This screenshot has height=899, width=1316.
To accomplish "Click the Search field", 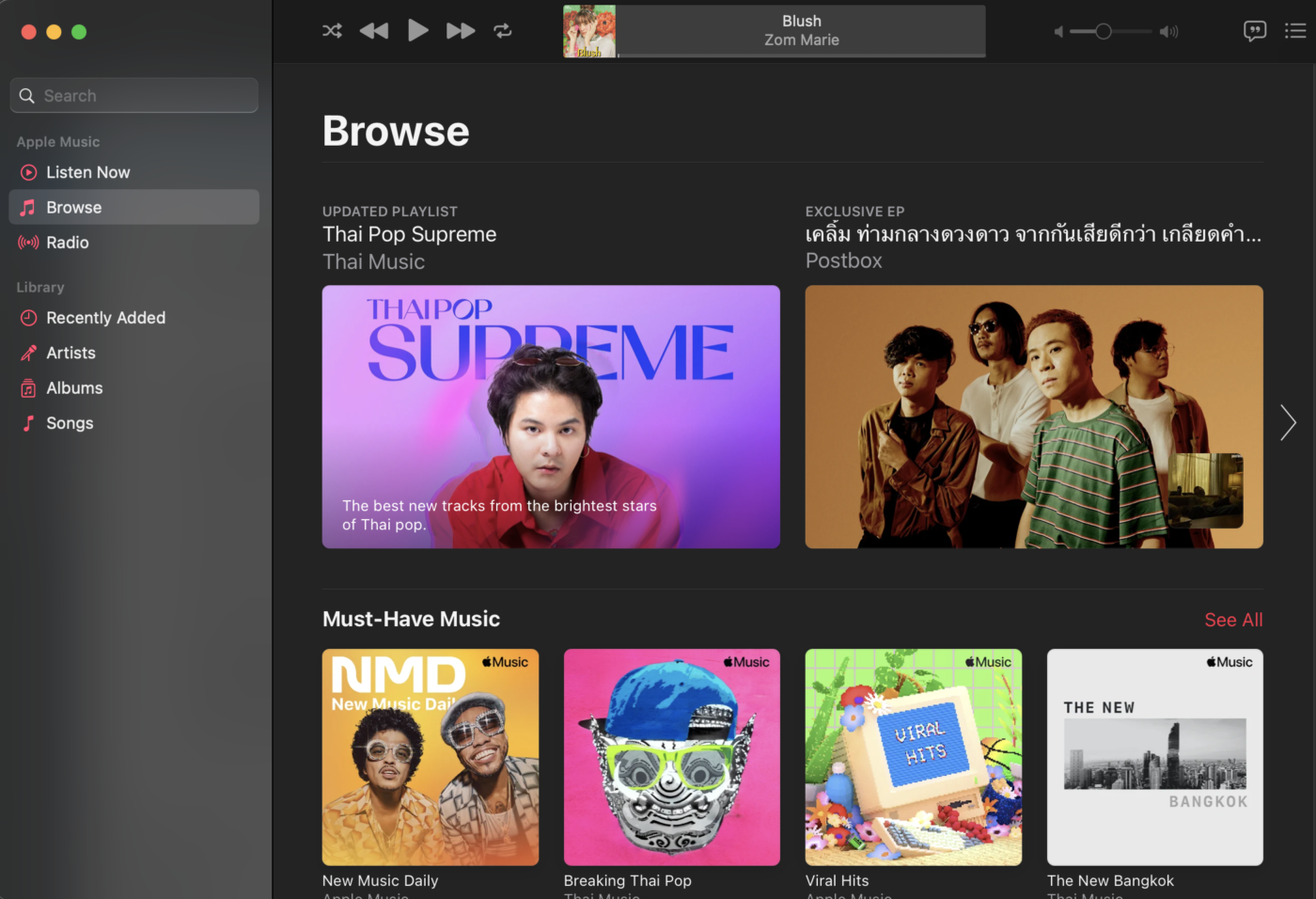I will coord(134,96).
